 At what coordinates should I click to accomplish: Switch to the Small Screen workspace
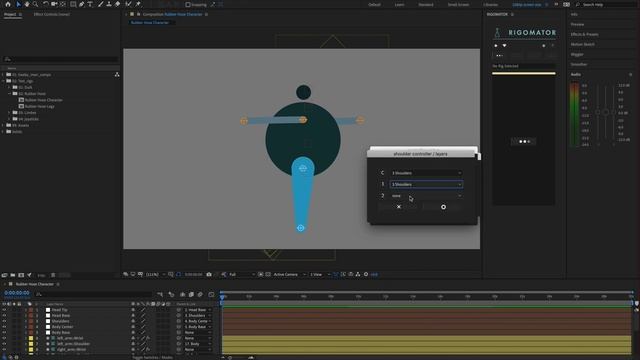[x=458, y=4]
